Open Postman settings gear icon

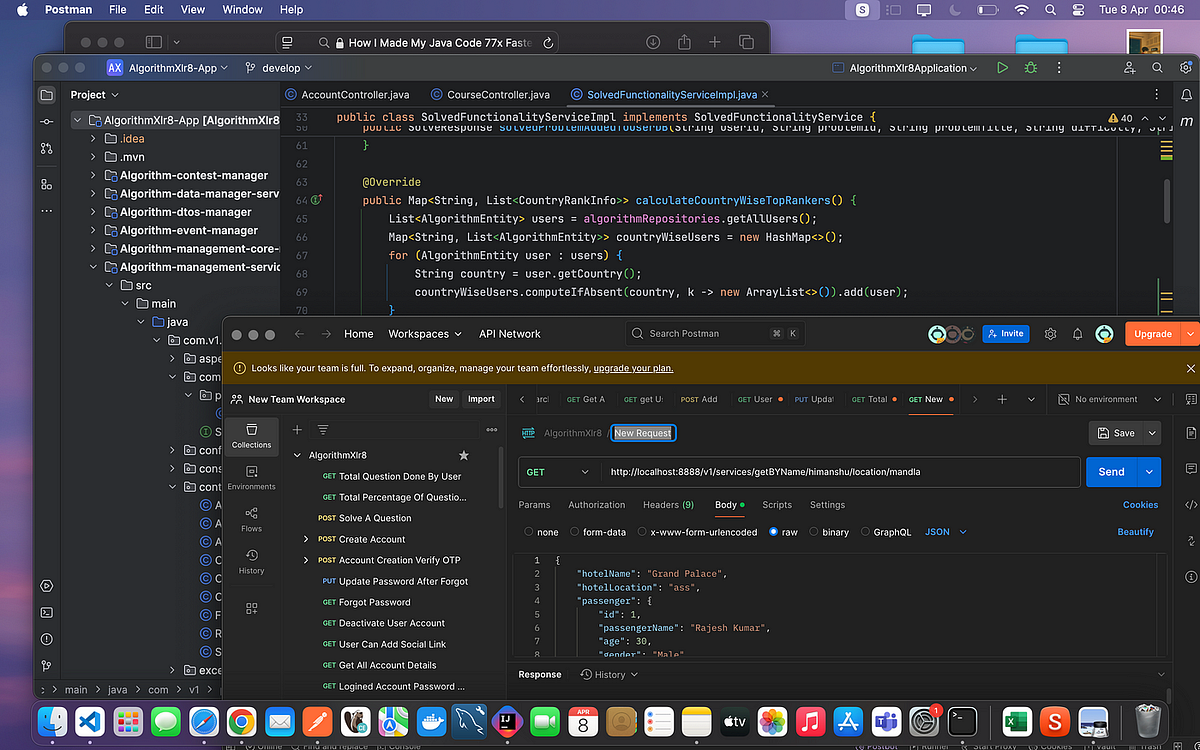point(1050,334)
